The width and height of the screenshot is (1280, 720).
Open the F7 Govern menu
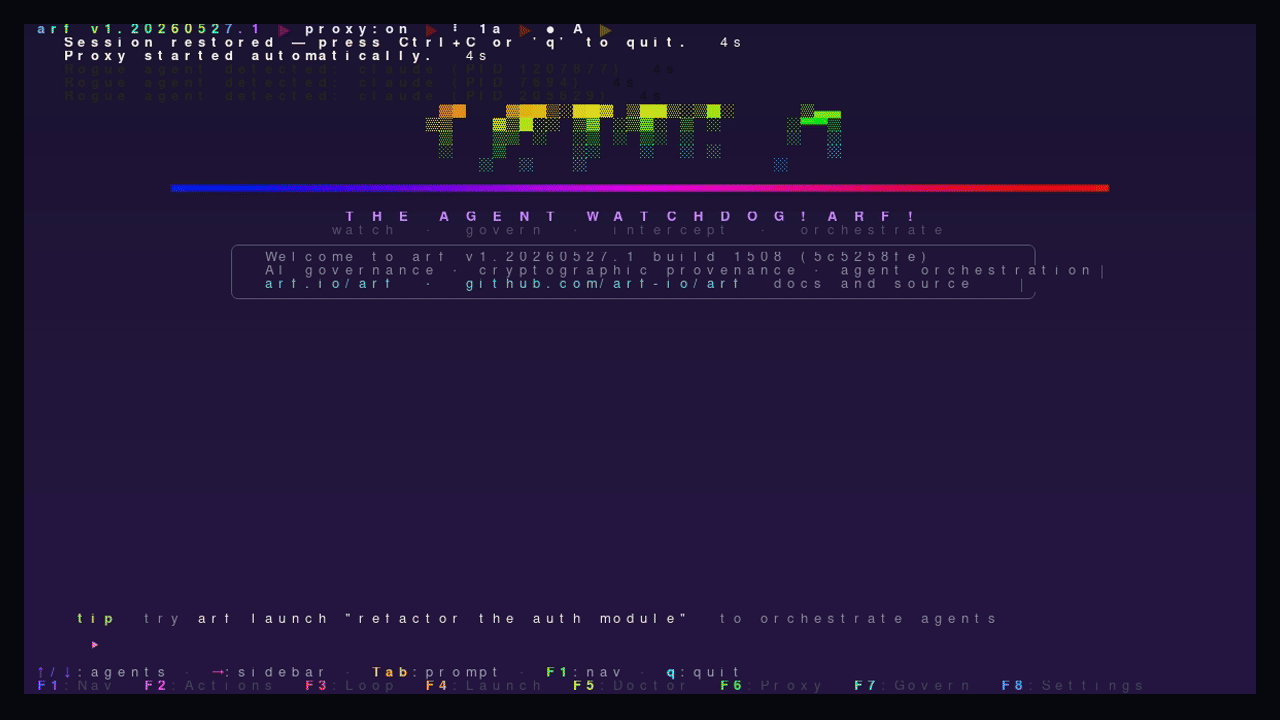tap(913, 686)
